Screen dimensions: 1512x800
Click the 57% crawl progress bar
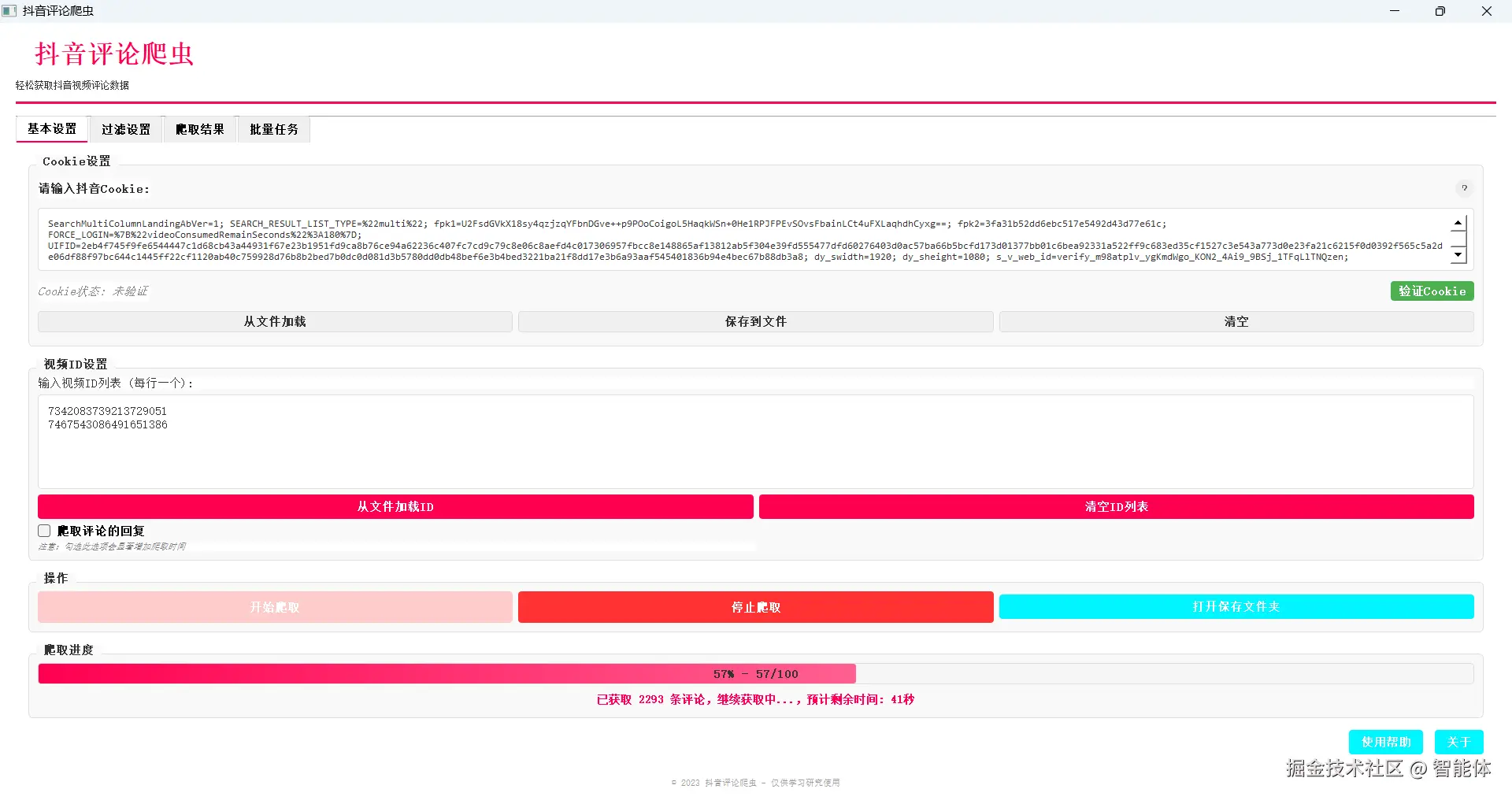756,674
